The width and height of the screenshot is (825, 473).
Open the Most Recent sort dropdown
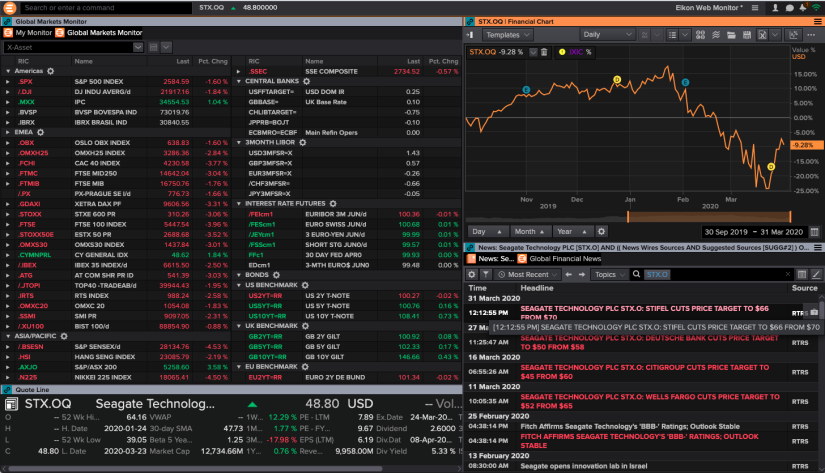(x=528, y=274)
